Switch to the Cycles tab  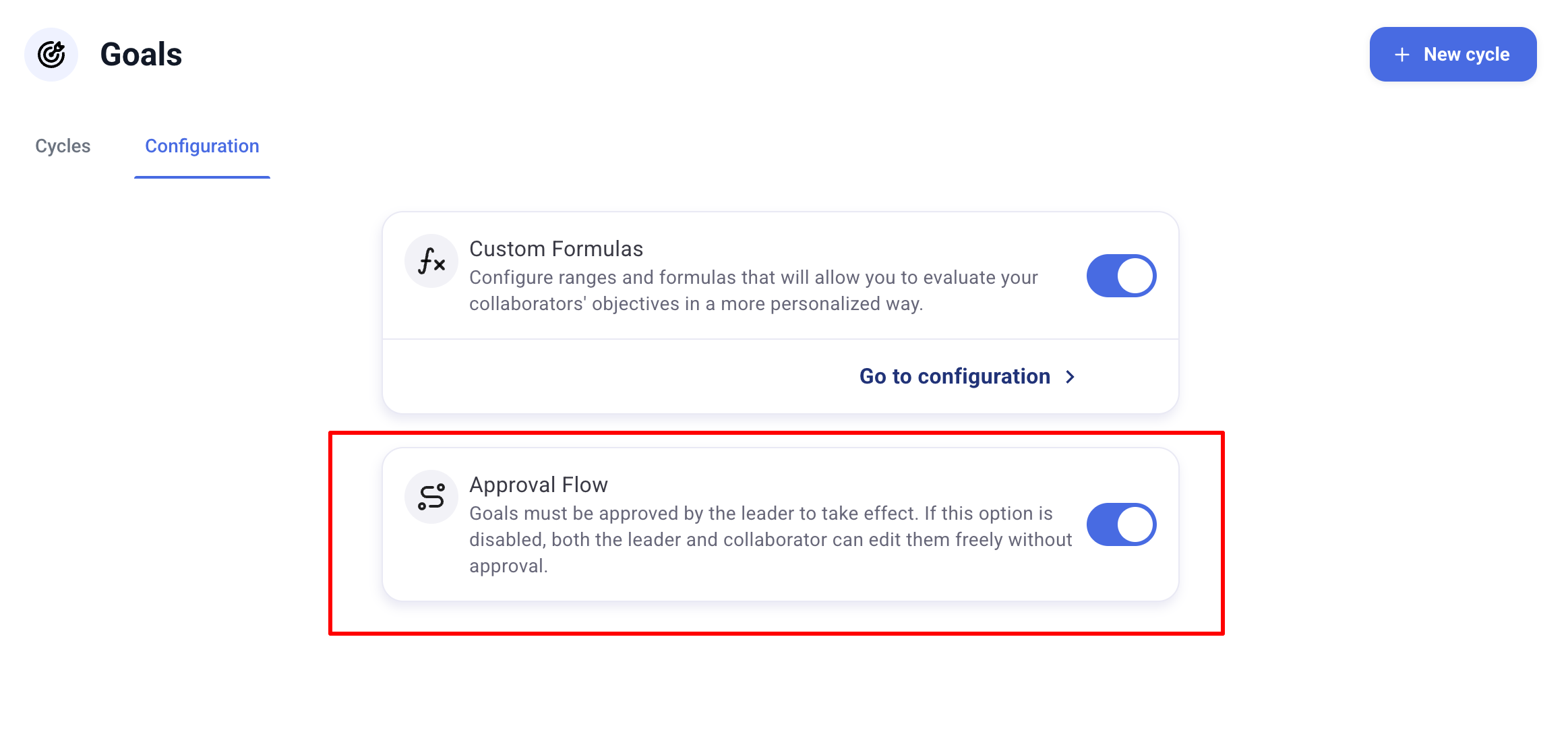tap(63, 146)
